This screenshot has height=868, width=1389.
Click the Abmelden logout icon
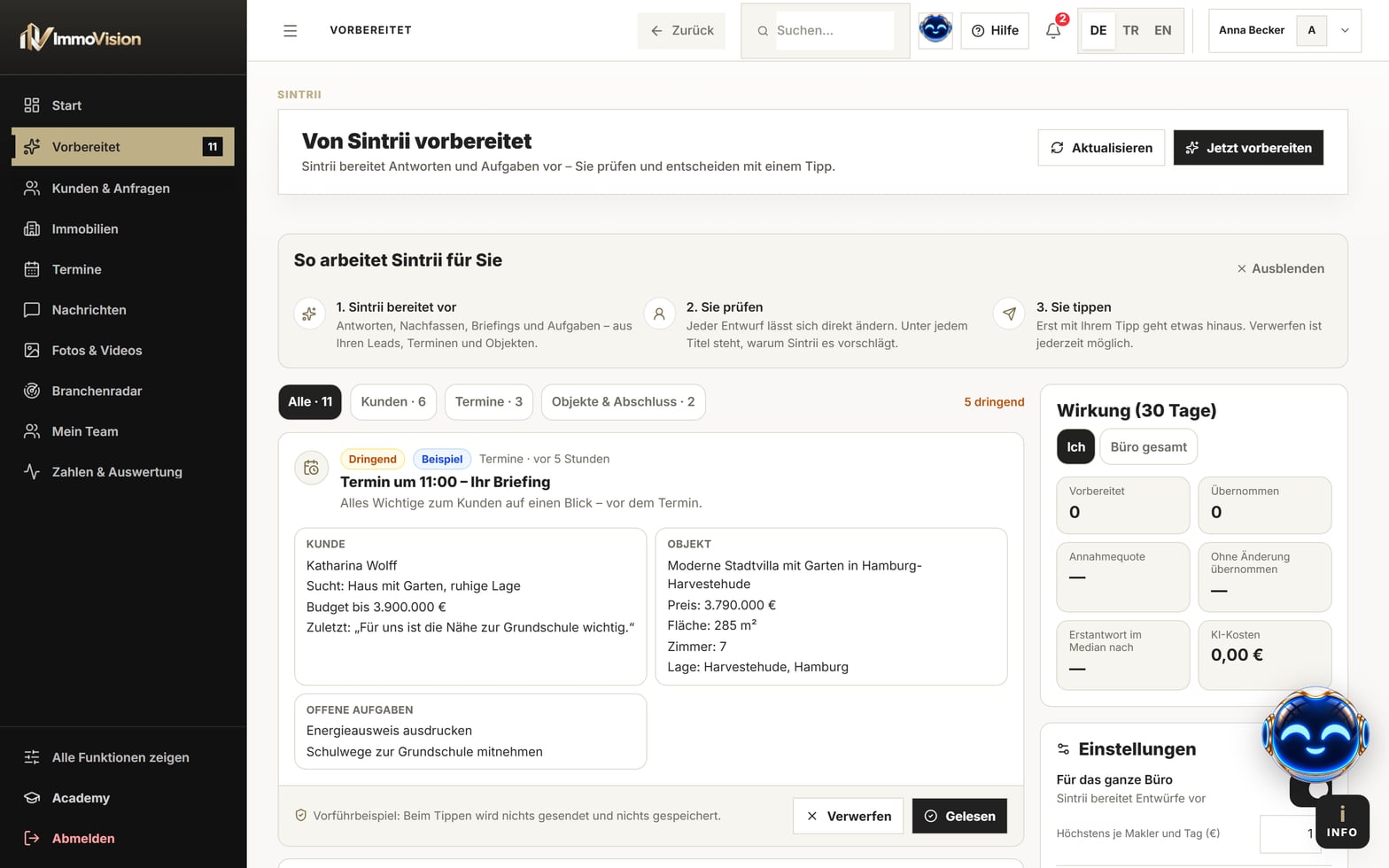32,838
